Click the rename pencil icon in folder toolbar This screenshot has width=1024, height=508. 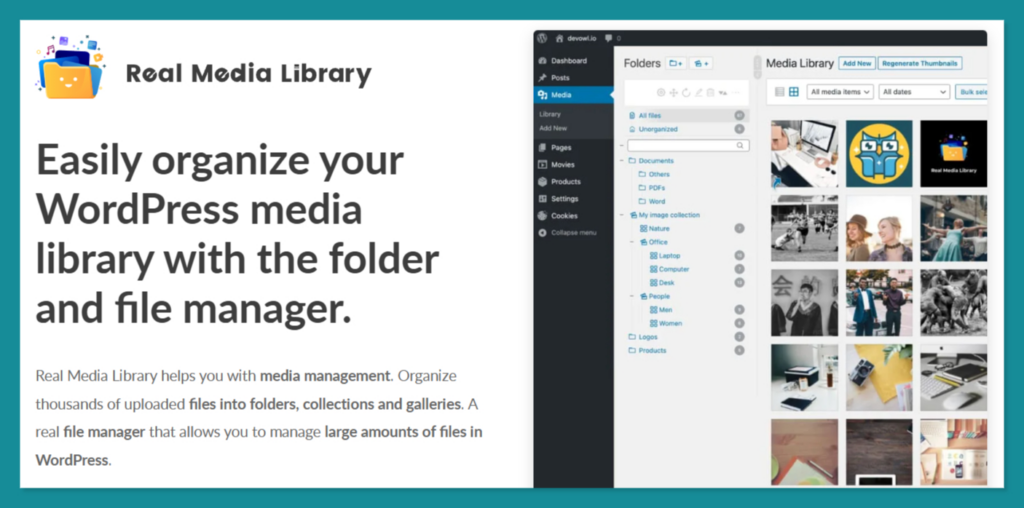pyautogui.click(x=698, y=93)
